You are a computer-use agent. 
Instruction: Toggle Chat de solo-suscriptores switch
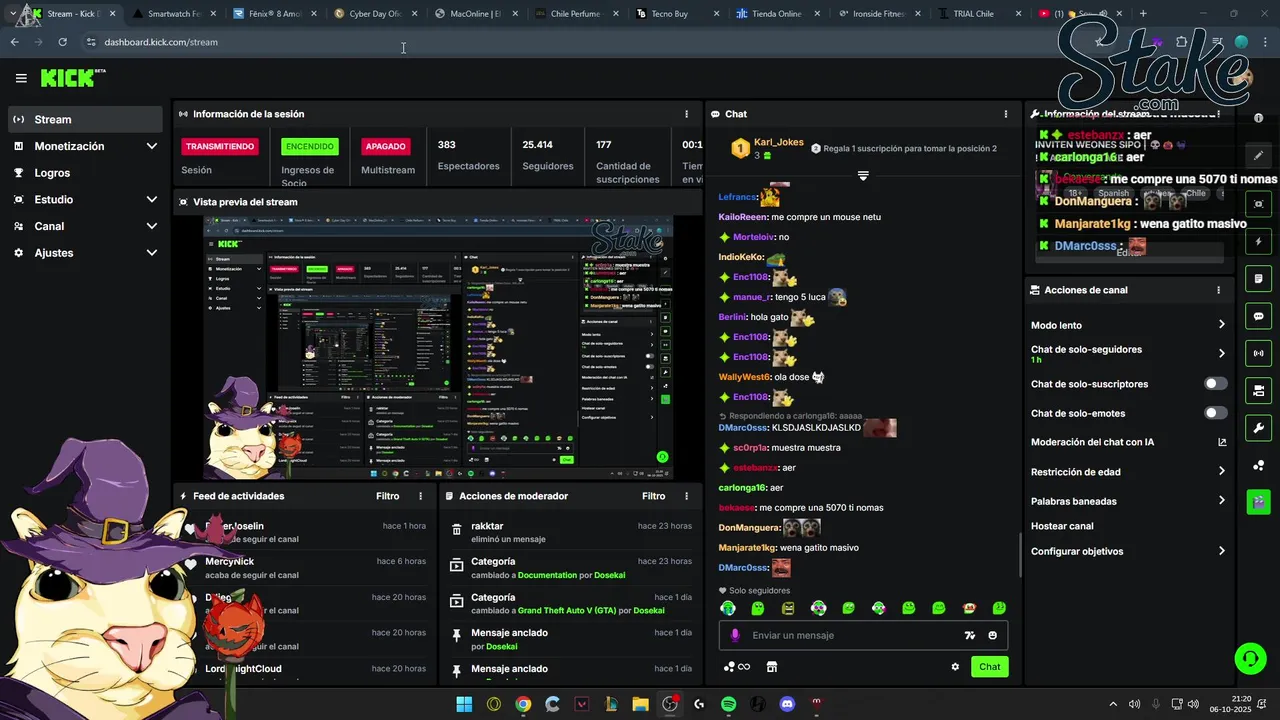click(x=1216, y=384)
